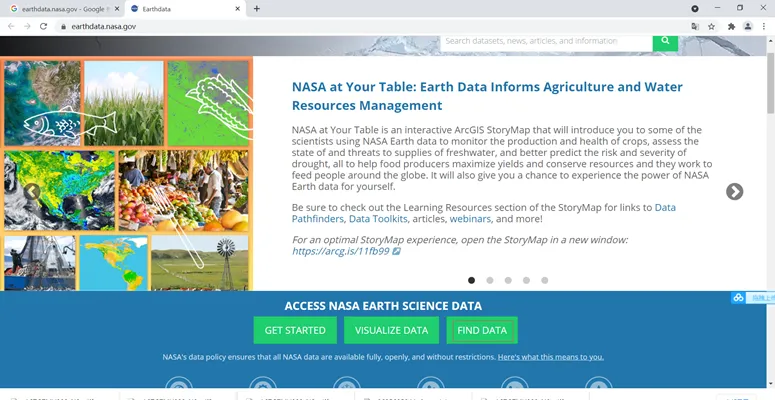Click the browser Forward arrow
Screen dimensions: 775x400
point(27,26)
